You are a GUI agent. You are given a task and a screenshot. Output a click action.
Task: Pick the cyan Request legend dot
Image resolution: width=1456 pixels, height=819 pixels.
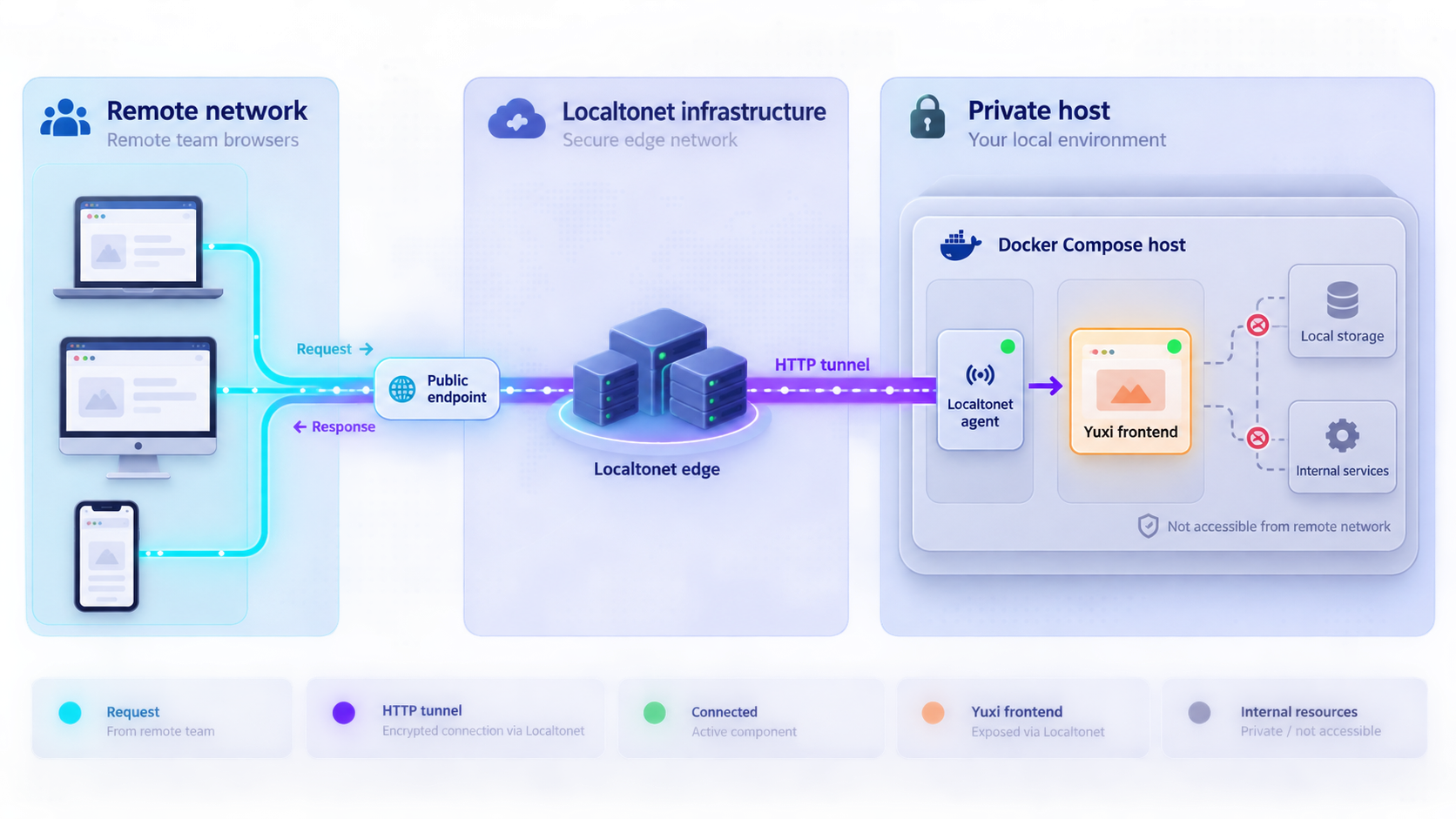click(70, 713)
